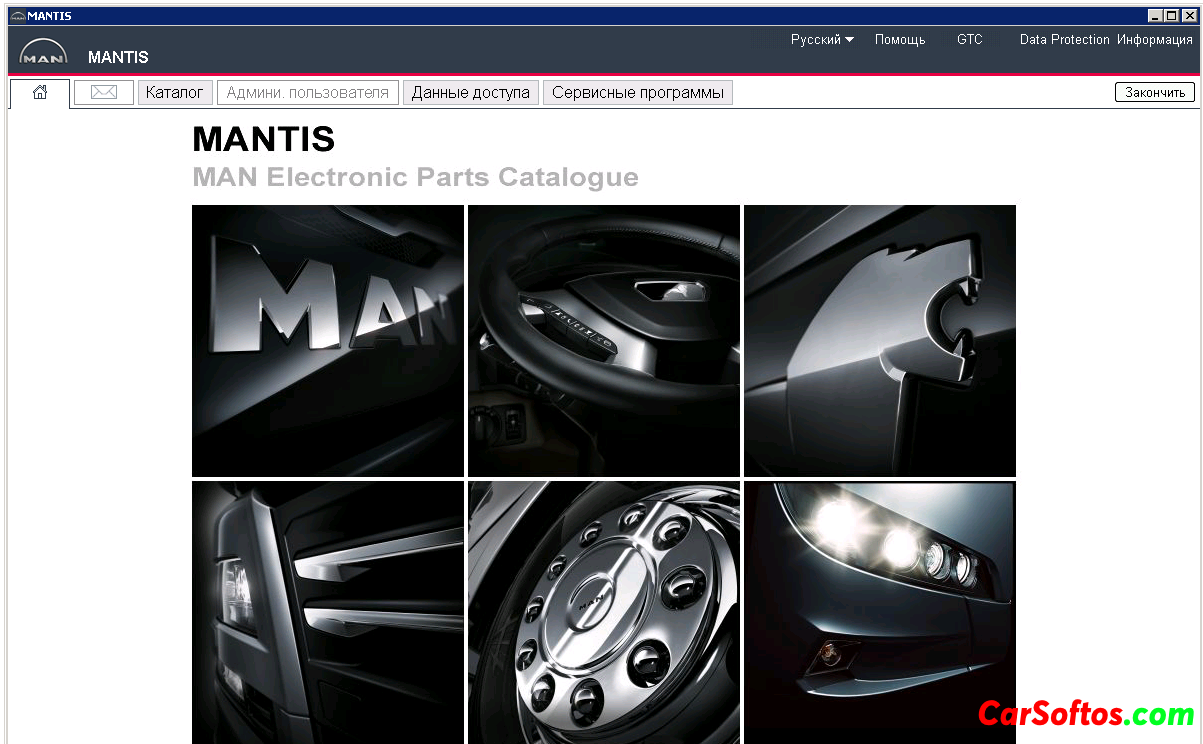Click the GTC link
1203x744 pixels.
[x=969, y=40]
